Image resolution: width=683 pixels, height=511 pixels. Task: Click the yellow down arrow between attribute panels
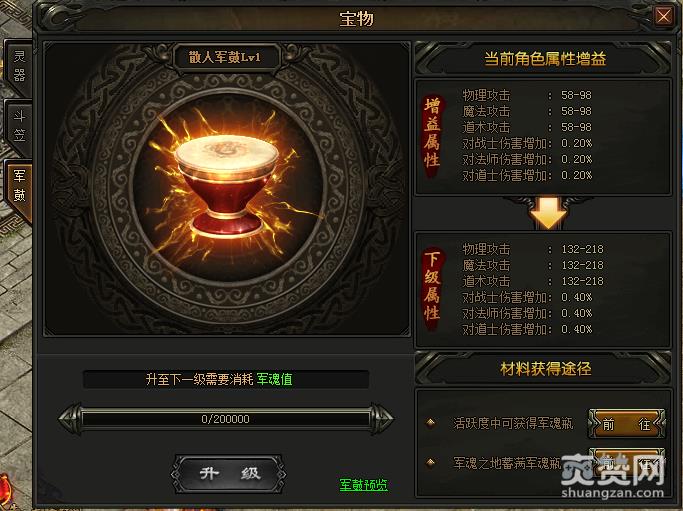[x=548, y=213]
